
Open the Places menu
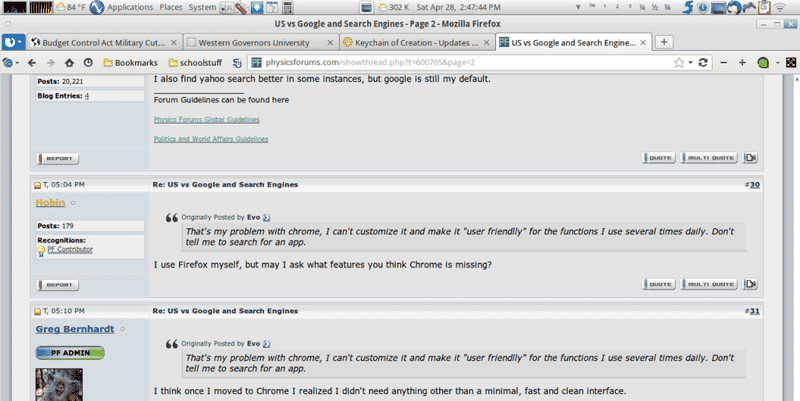click(x=171, y=7)
